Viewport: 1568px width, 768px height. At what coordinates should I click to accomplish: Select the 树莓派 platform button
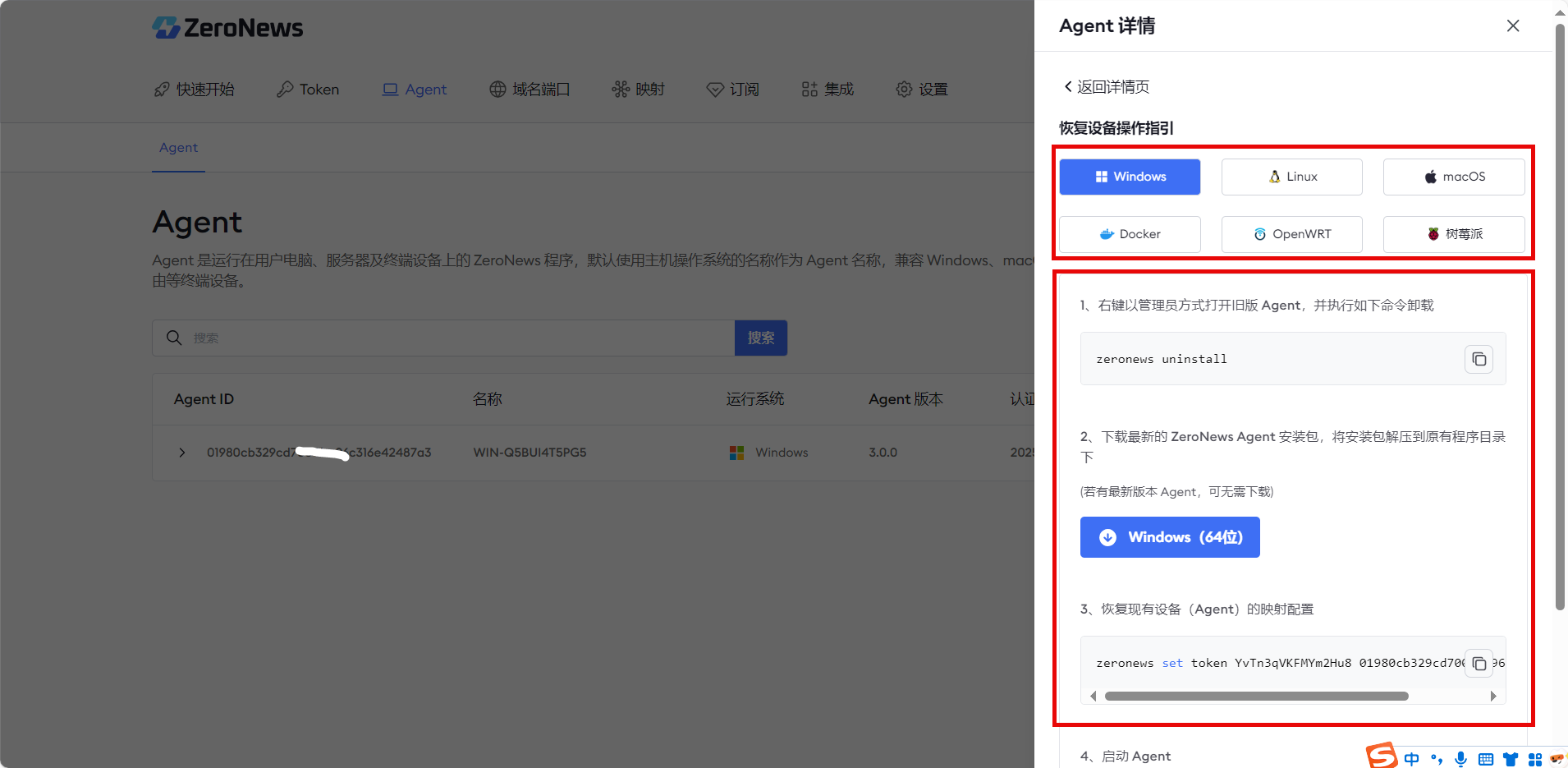pyautogui.click(x=1454, y=234)
